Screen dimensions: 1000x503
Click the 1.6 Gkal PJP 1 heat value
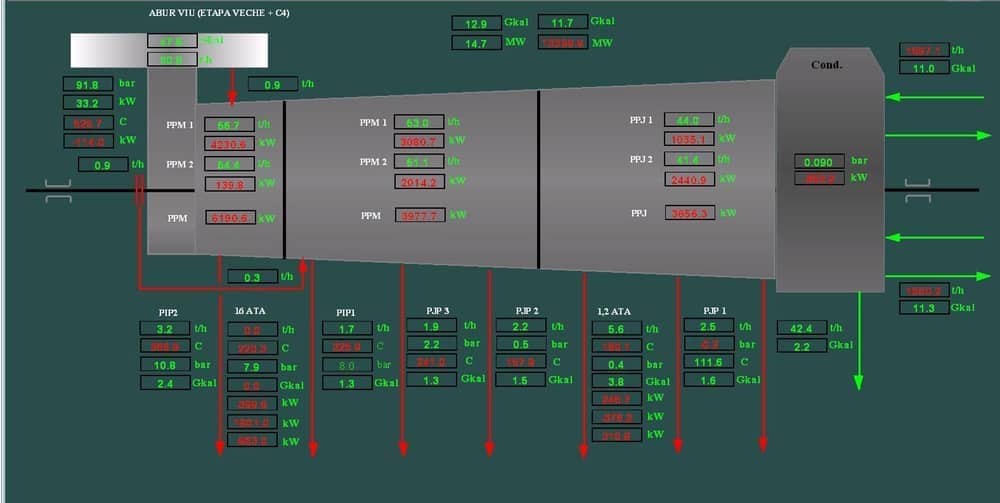[x=709, y=379]
